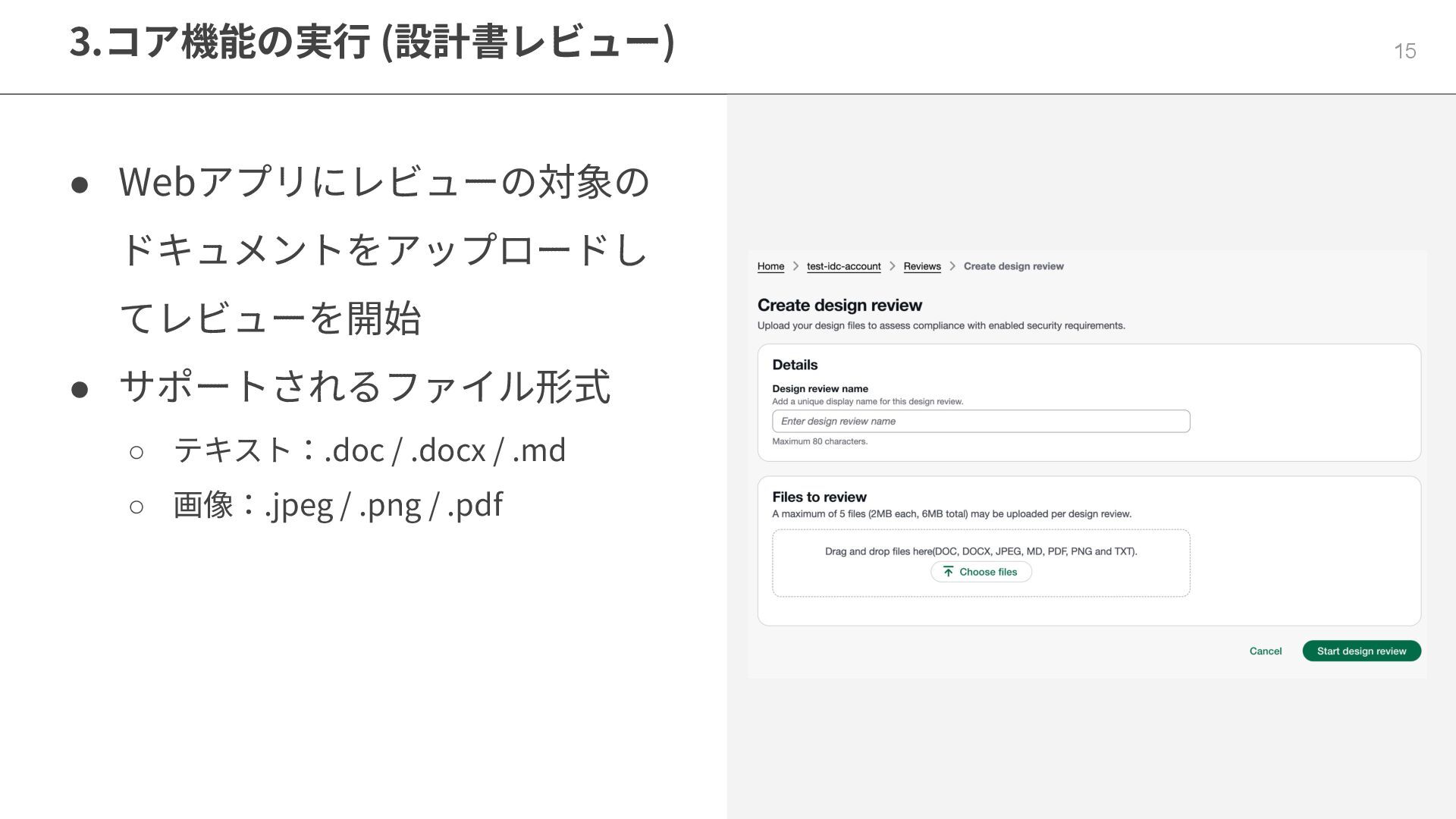The image size is (1456, 819).
Task: Click the Files to review heading
Action: tap(819, 497)
